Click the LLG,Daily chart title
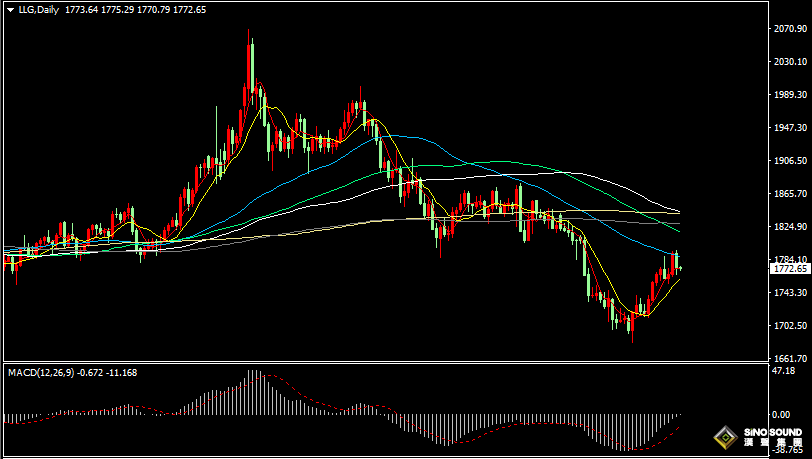 coord(39,10)
